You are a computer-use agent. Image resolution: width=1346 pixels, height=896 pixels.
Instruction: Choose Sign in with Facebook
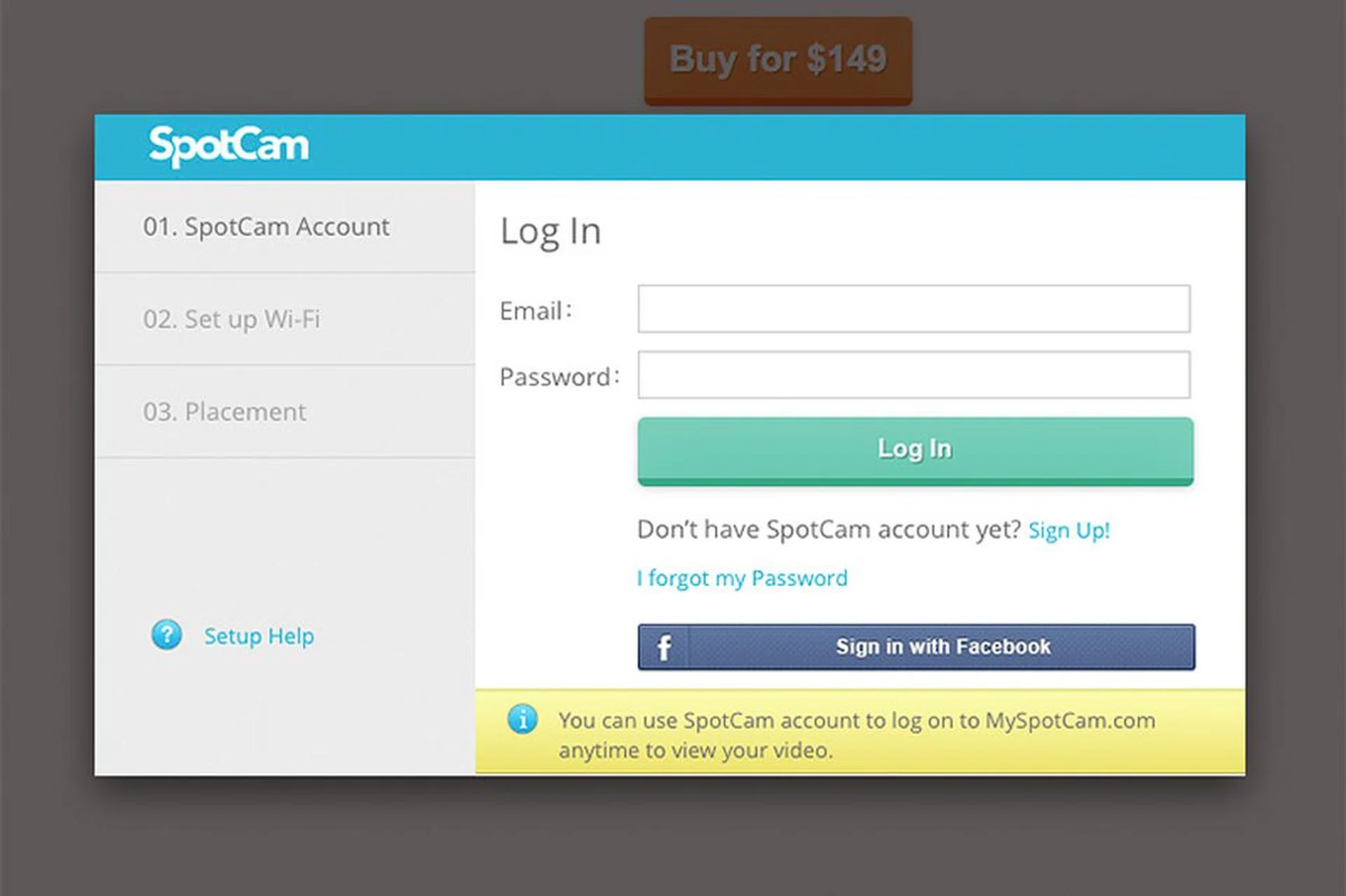pyautogui.click(x=942, y=646)
